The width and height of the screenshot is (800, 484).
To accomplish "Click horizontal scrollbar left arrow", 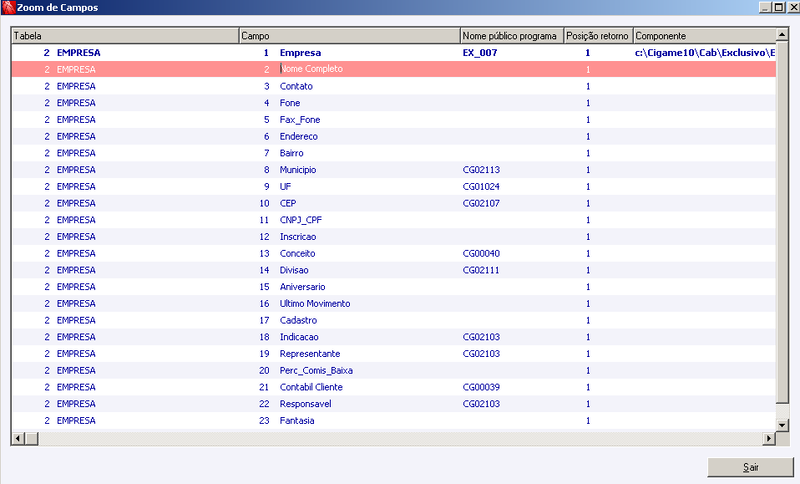I will pos(18,438).
